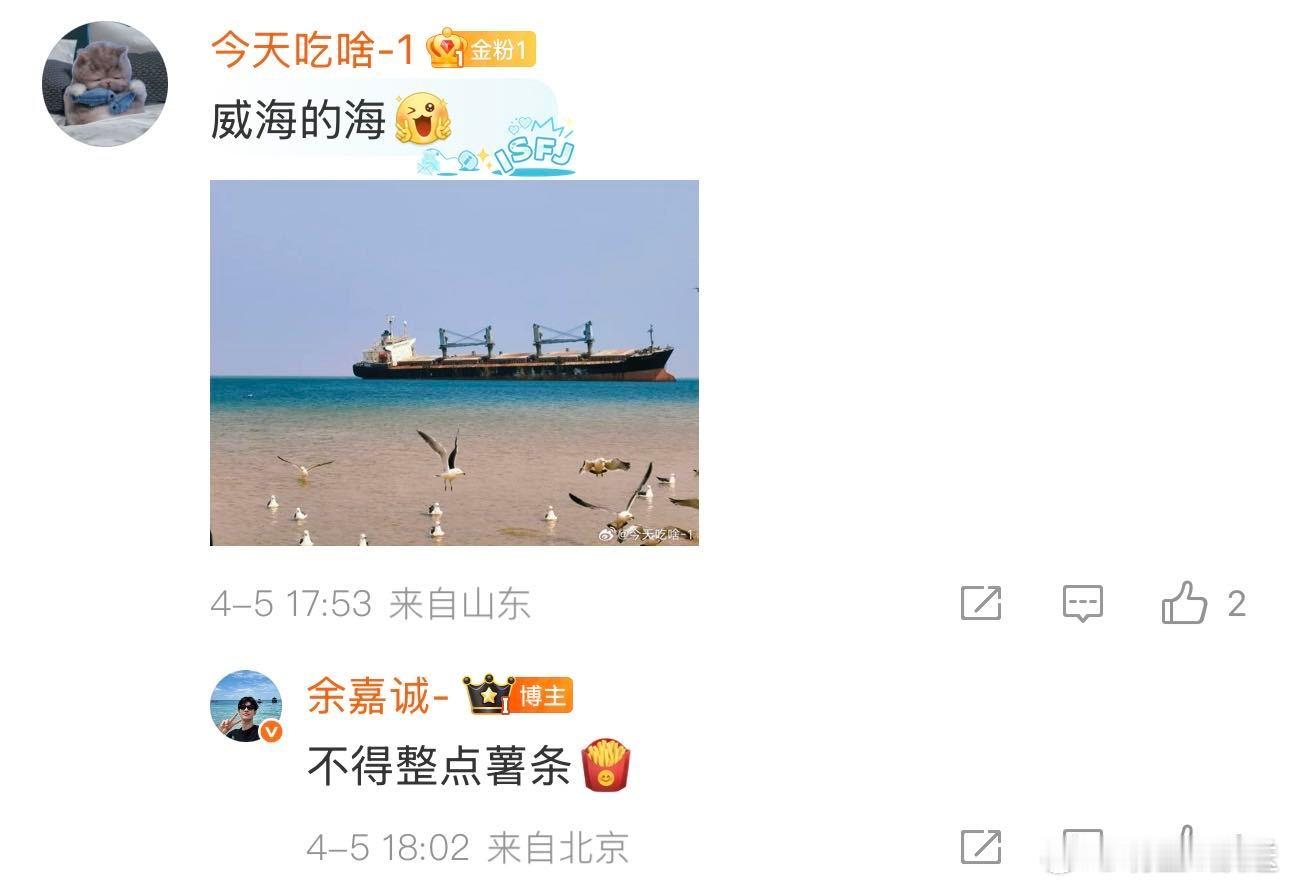Tap the 4-5 18:02 来自北京 timestamp
Image resolution: width=1290 pixels, height=887 pixels.
tap(468, 848)
